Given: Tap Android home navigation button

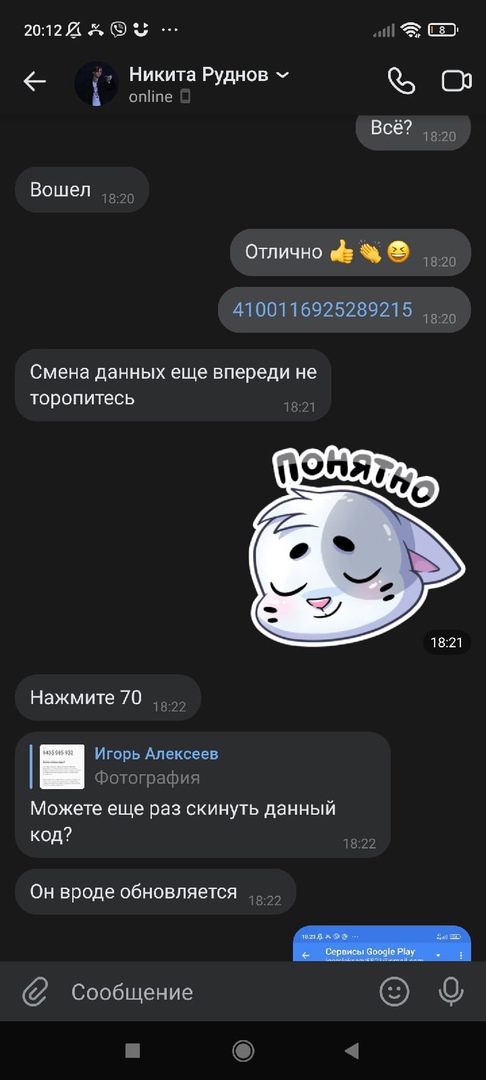Looking at the screenshot, I should [x=243, y=1050].
